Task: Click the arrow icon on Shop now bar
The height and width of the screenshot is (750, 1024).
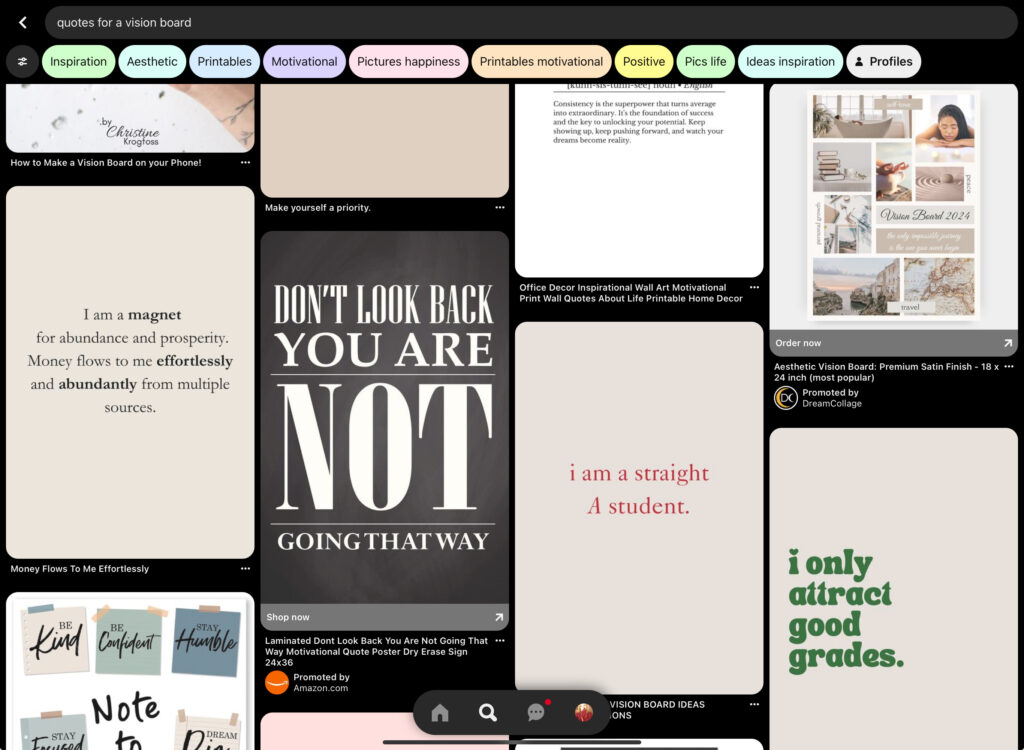Action: (x=499, y=617)
